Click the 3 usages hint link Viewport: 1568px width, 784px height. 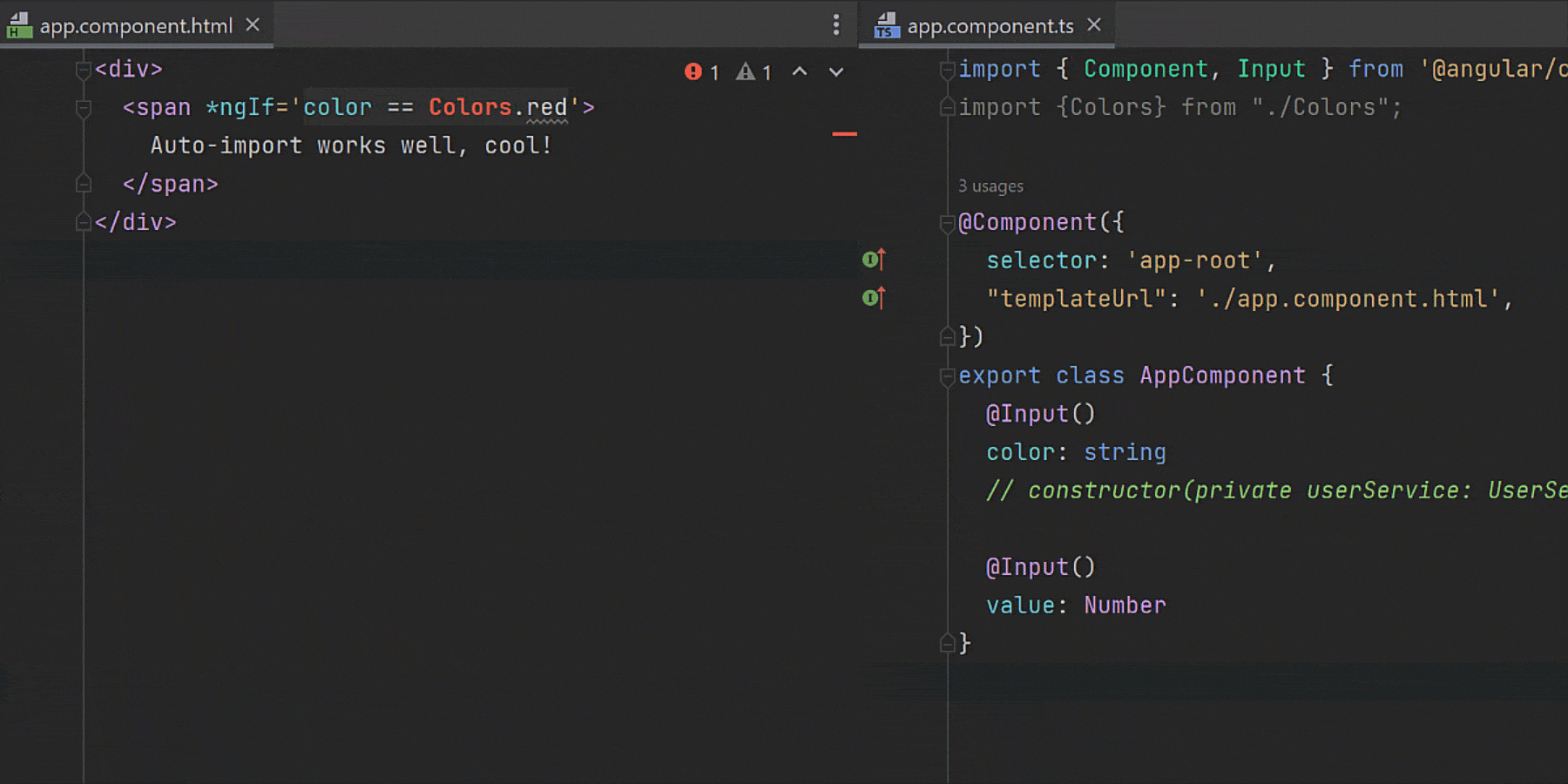[990, 186]
